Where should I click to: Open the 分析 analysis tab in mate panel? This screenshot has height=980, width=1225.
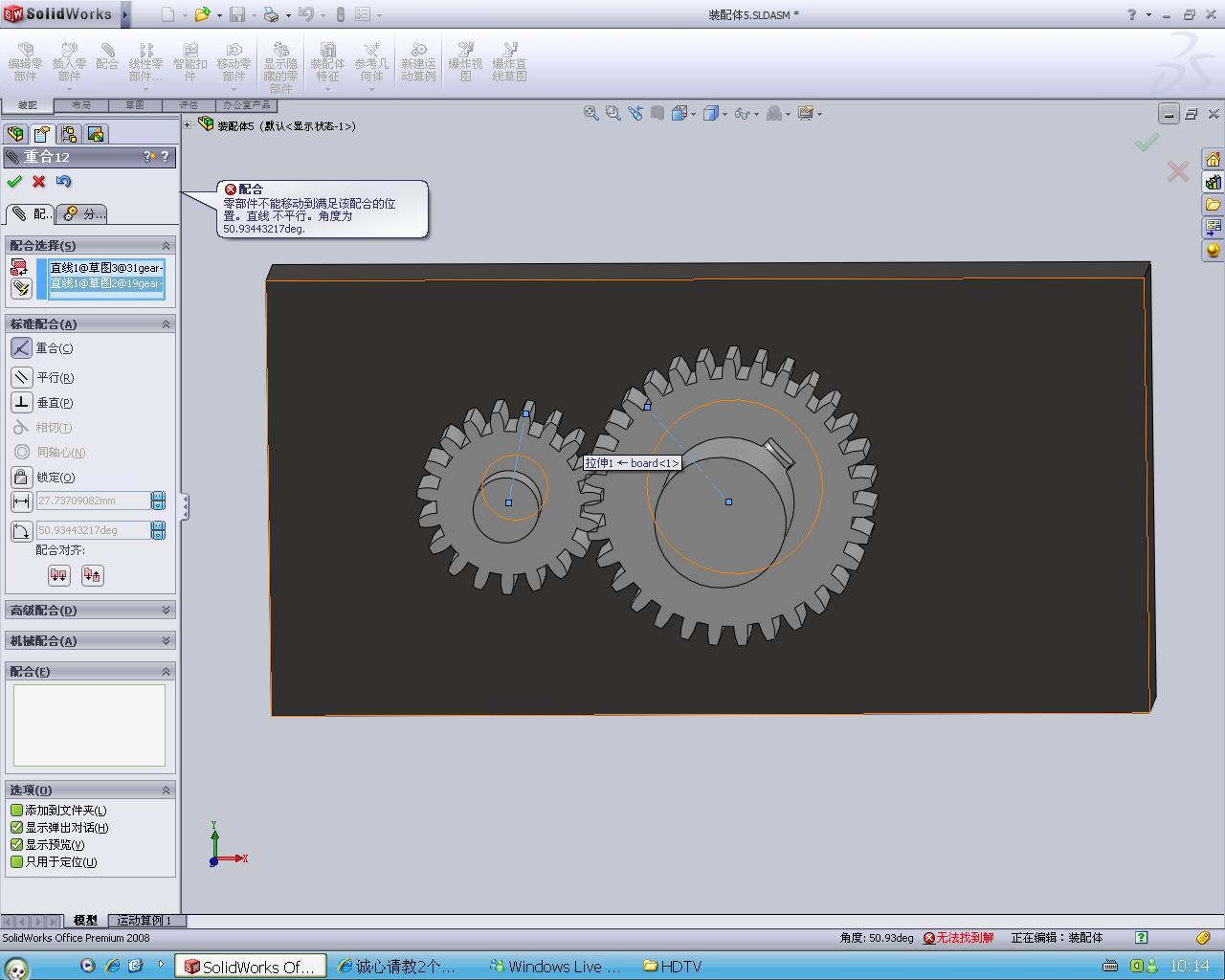click(x=82, y=213)
